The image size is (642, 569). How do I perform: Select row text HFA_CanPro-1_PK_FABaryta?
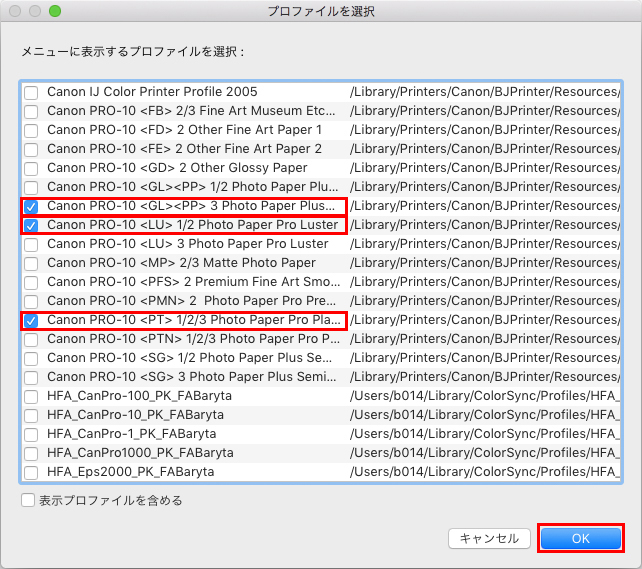pos(132,434)
